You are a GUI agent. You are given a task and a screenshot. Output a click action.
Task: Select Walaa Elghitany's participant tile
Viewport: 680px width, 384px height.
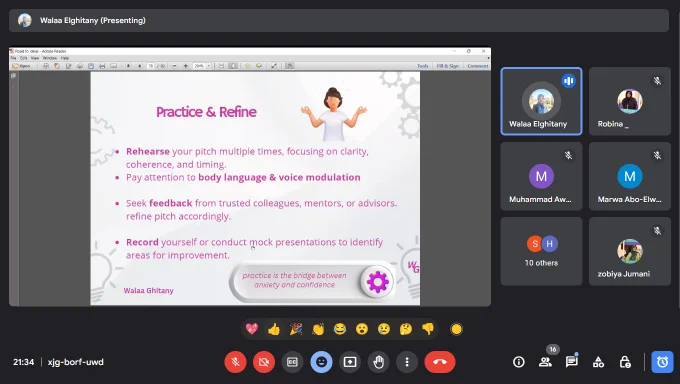(x=541, y=101)
